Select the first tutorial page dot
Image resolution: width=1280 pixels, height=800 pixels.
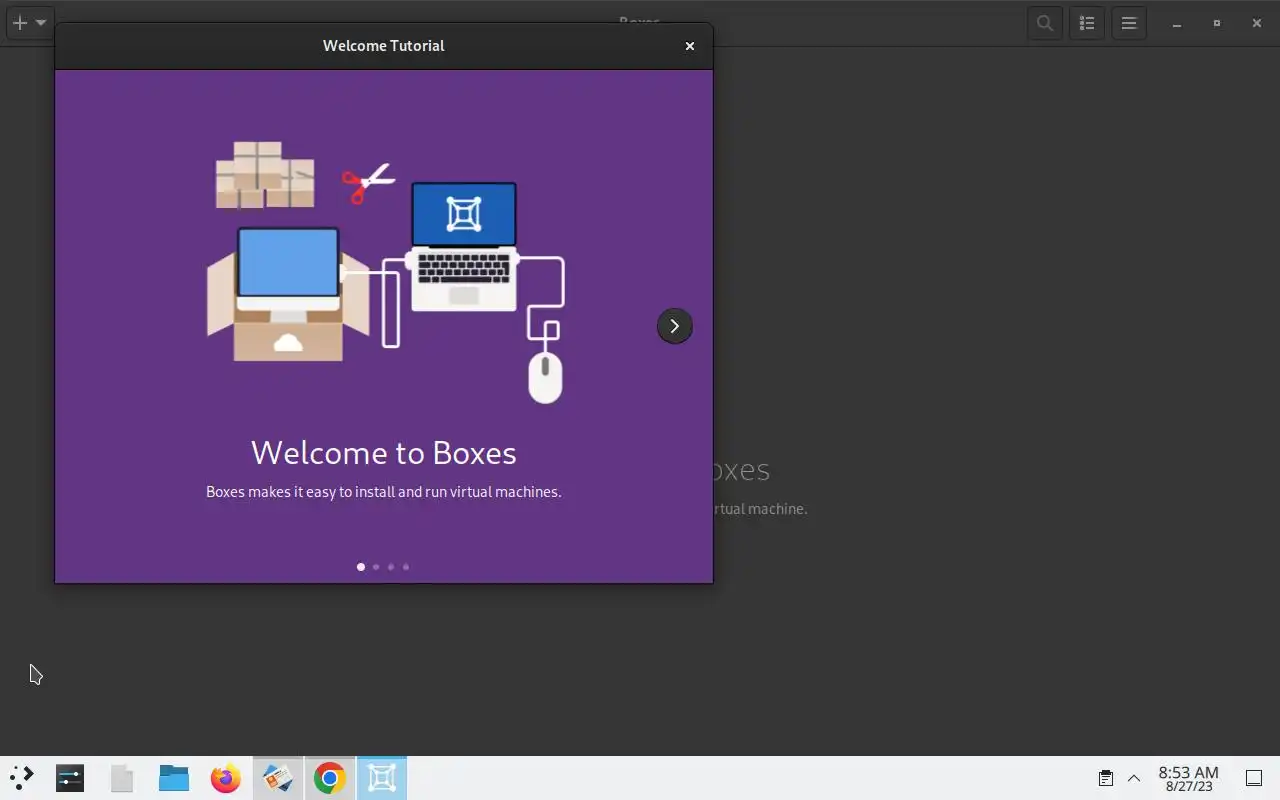tap(361, 567)
